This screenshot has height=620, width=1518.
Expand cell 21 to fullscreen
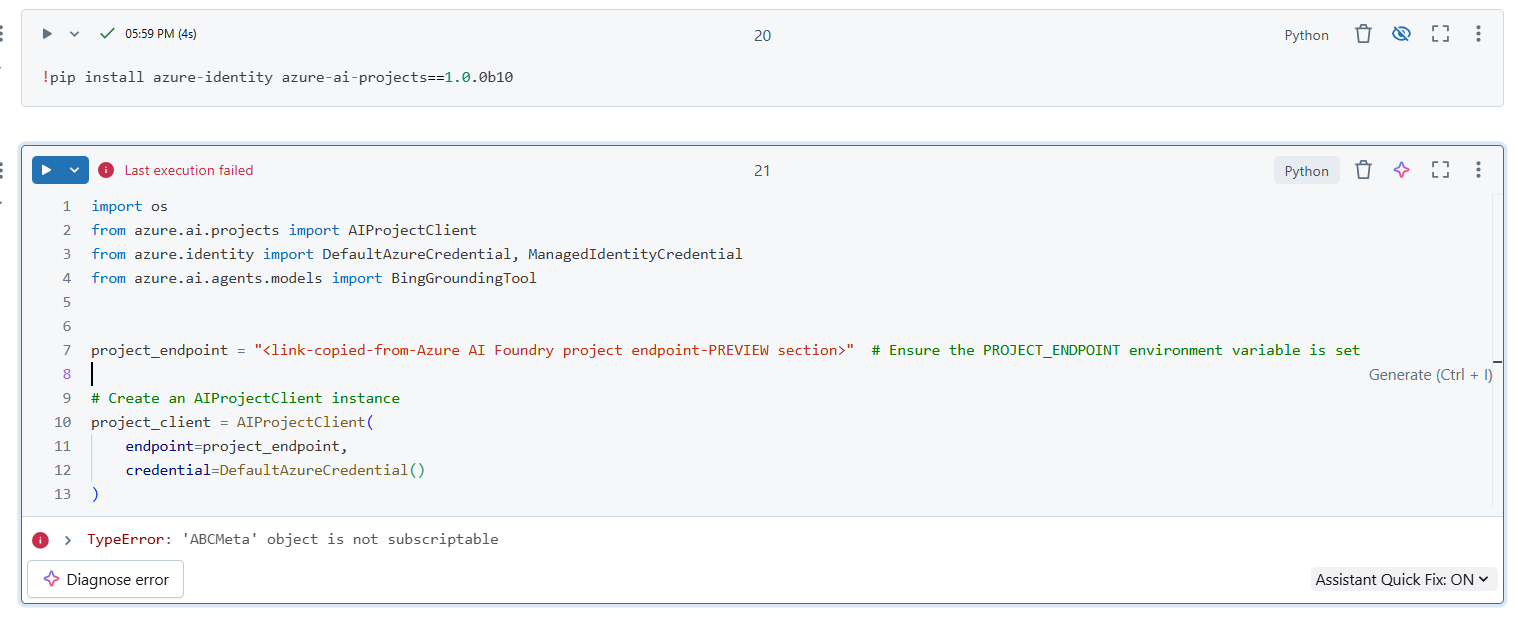[1440, 170]
